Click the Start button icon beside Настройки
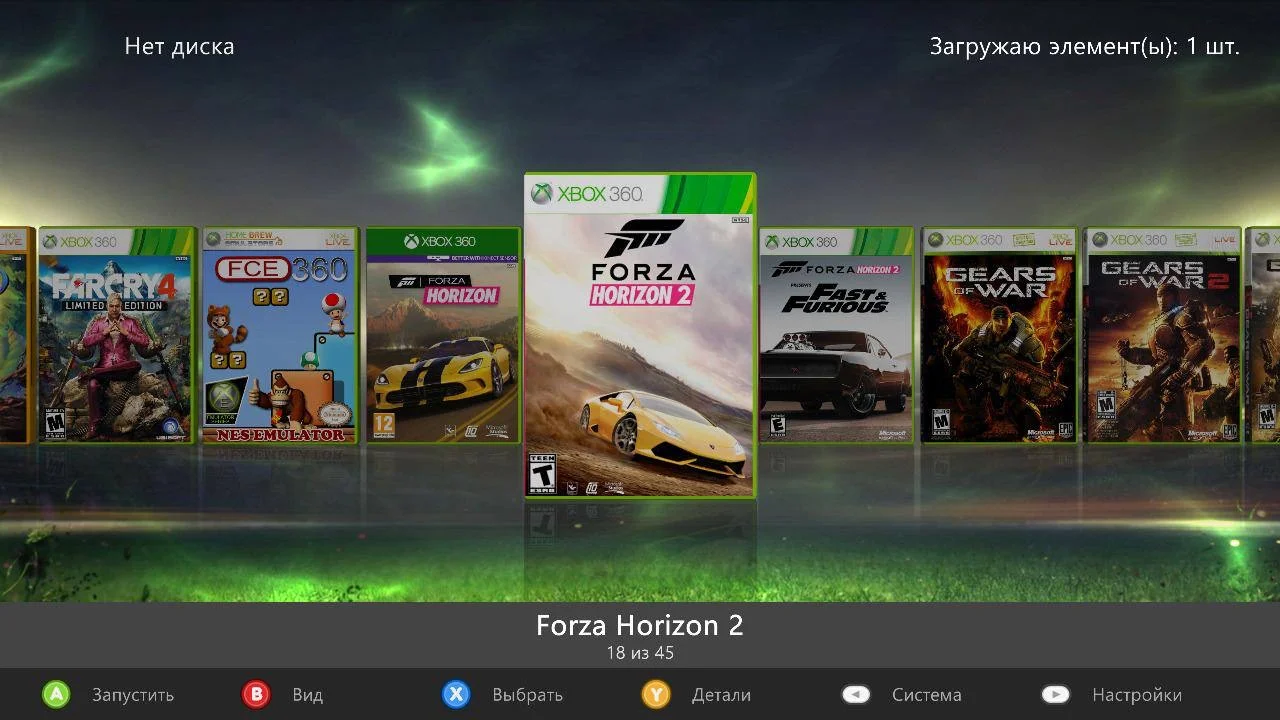 pyautogui.click(x=1056, y=694)
